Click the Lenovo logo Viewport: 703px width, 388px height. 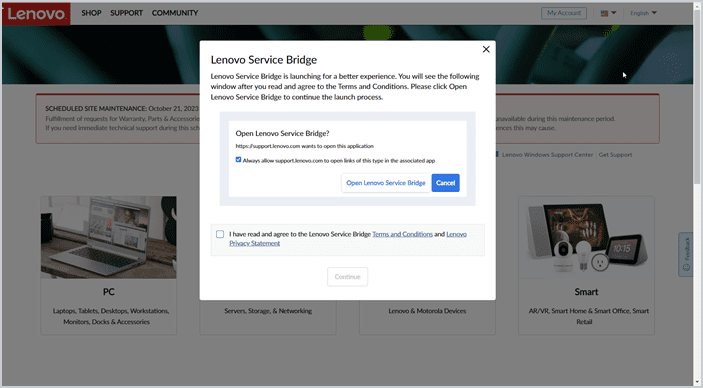pos(36,13)
